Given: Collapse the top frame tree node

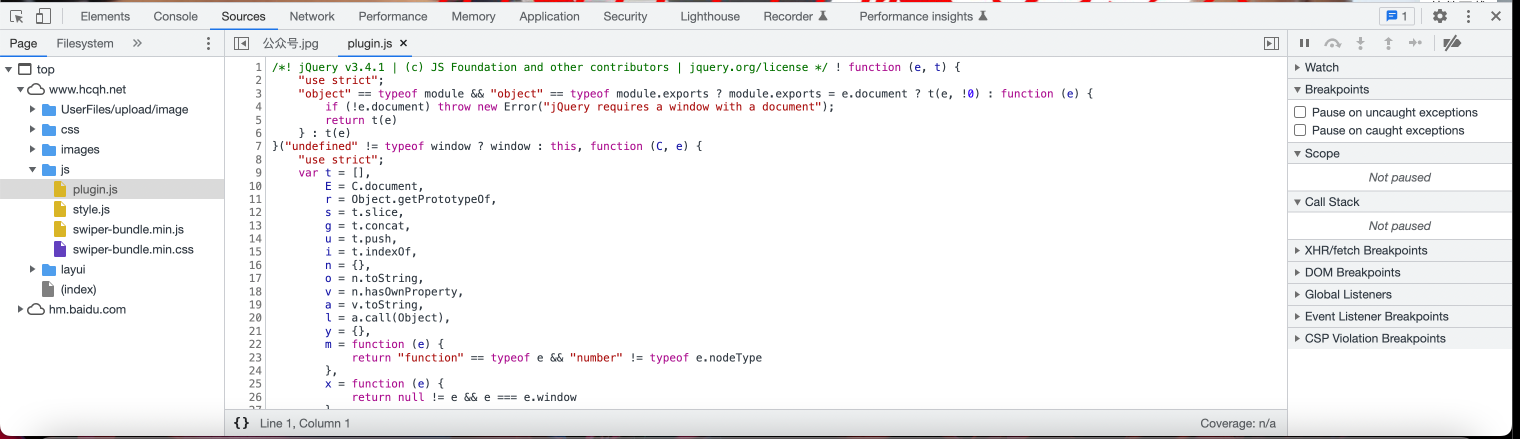Looking at the screenshot, I should 10,69.
